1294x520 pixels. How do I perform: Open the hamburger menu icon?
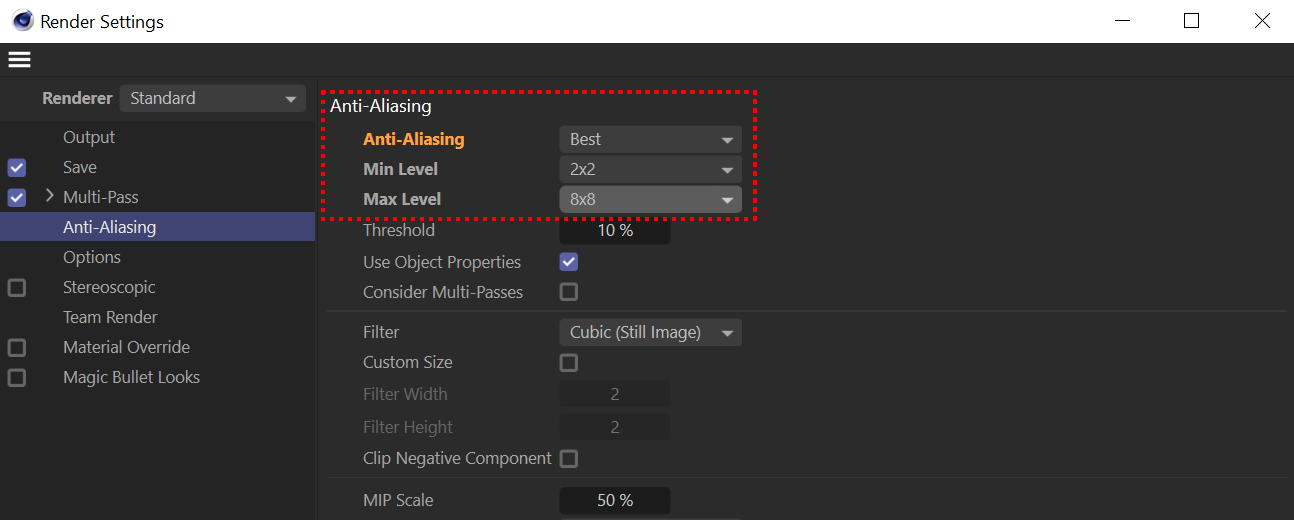19,60
